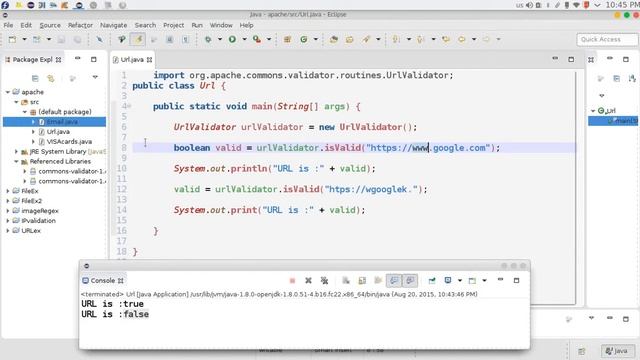Click the Terminate red square in Console
Viewport: 640px width, 360px height.
point(292,281)
